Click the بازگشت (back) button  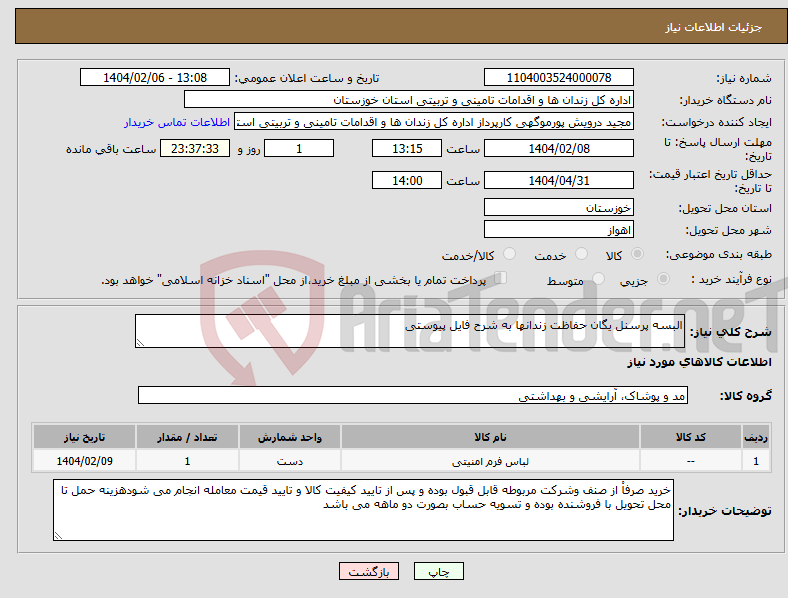pos(369,571)
